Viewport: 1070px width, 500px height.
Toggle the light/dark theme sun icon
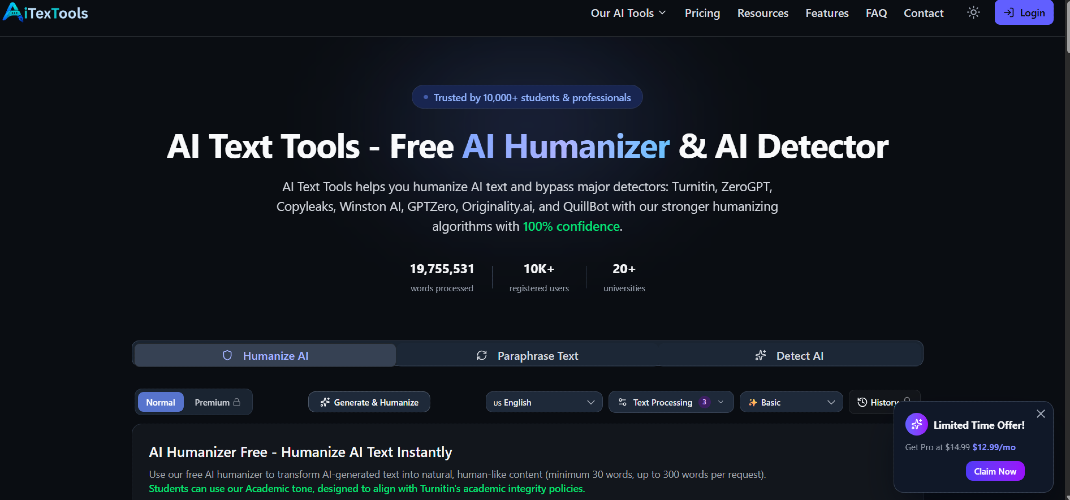coord(973,13)
